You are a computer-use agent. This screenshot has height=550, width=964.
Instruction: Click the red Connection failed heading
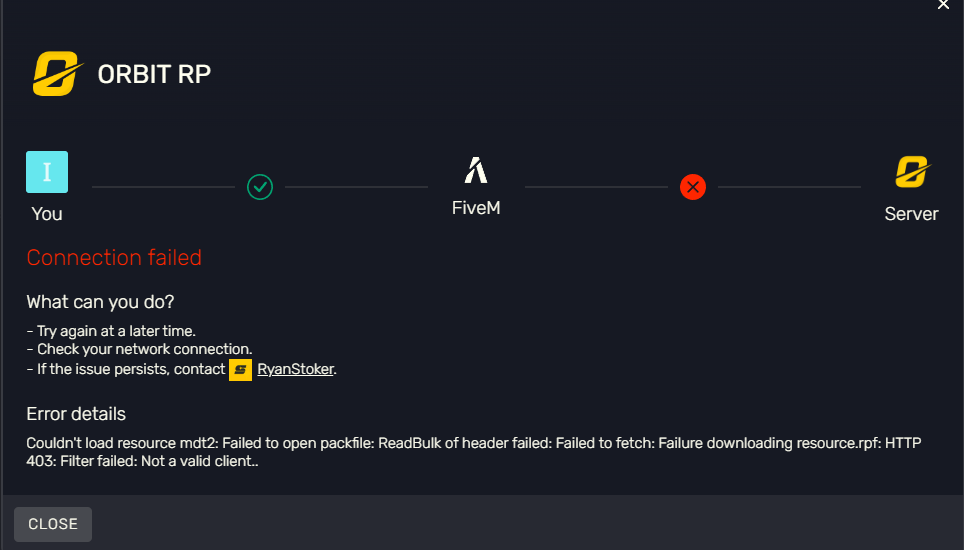coord(114,258)
